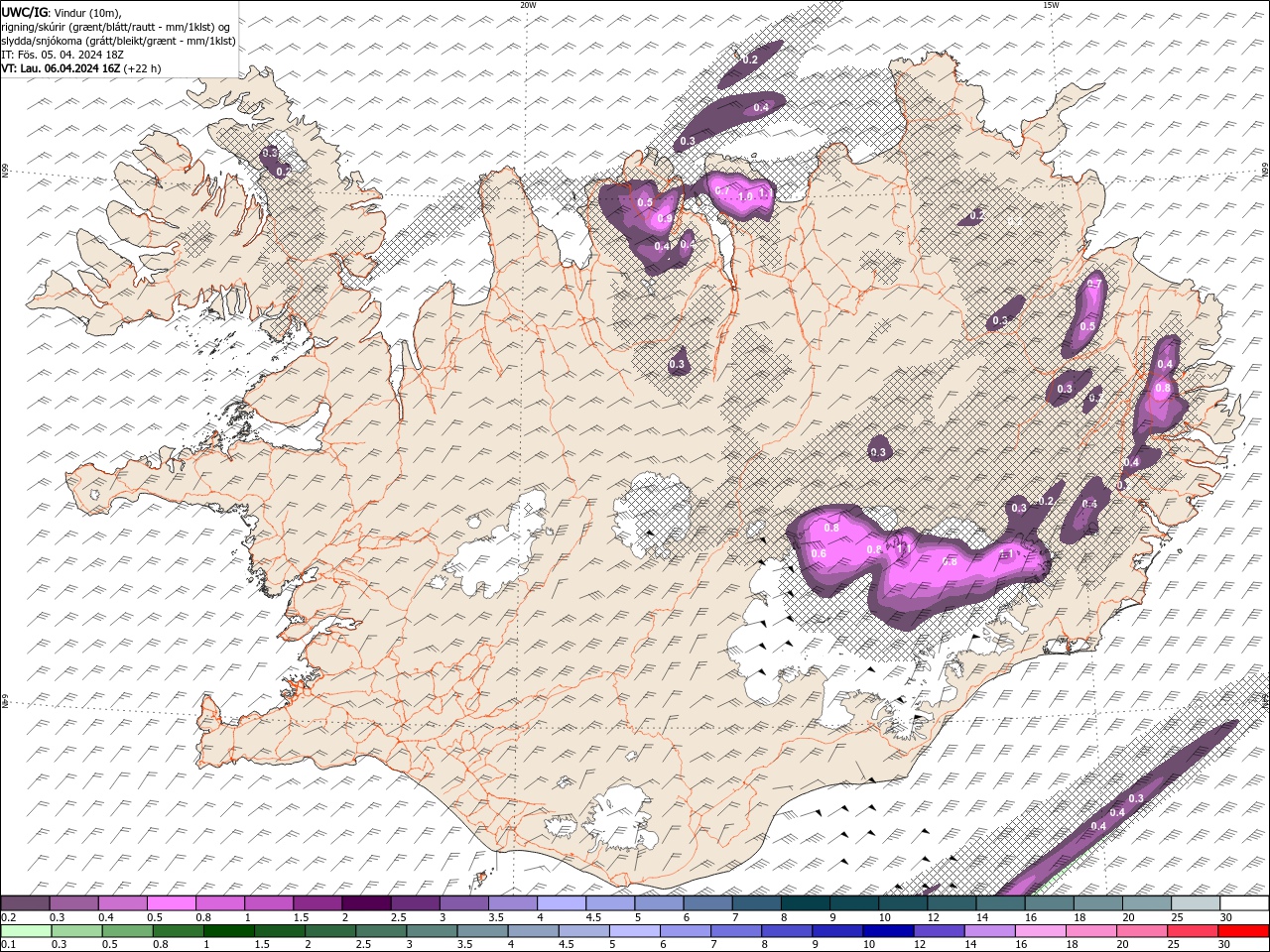Click the '0.3' label in the Westfjords snow patch
The image size is (1270, 952).
[270, 153]
